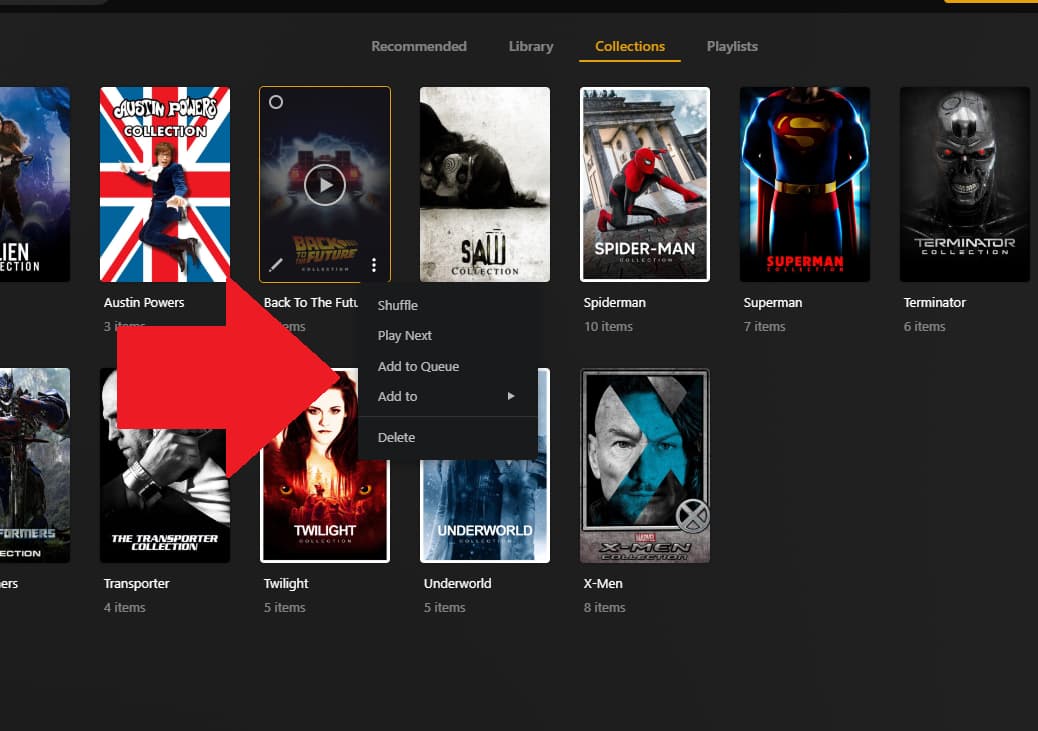Viewport: 1038px width, 731px height.
Task: Click the Back To The Future title link
Action: [310, 303]
